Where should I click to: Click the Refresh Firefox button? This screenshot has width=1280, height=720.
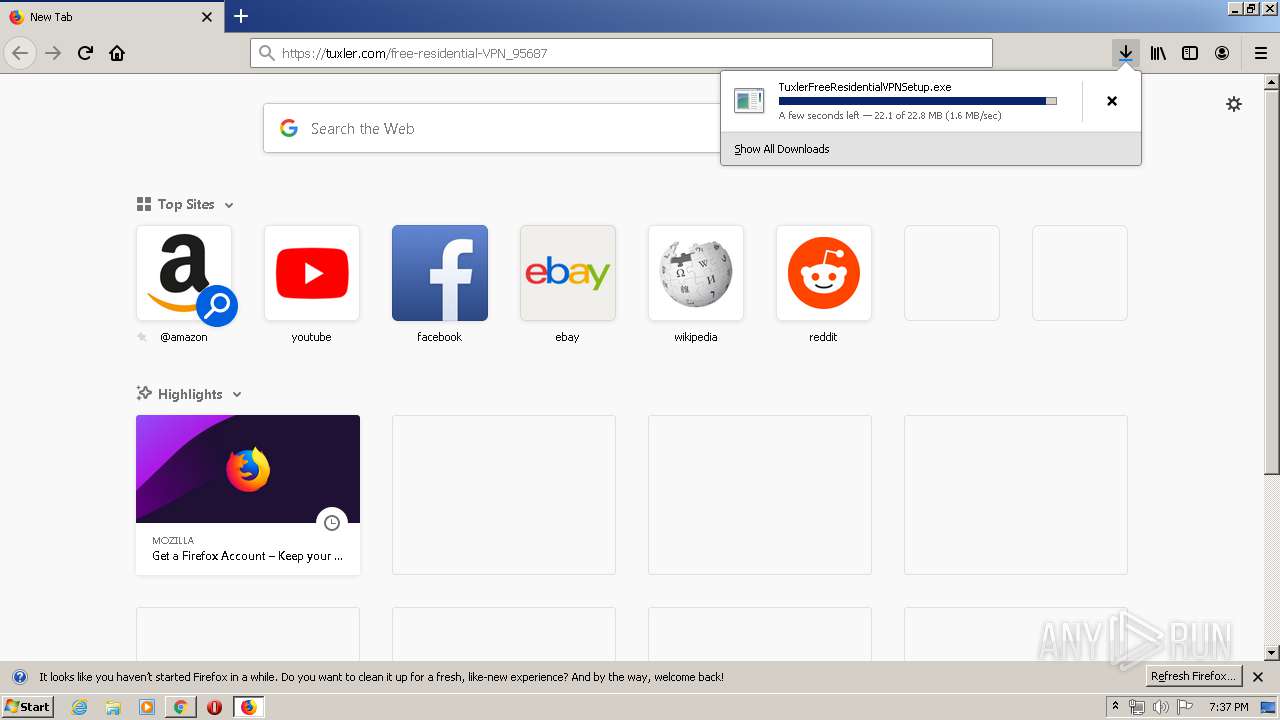(1193, 677)
